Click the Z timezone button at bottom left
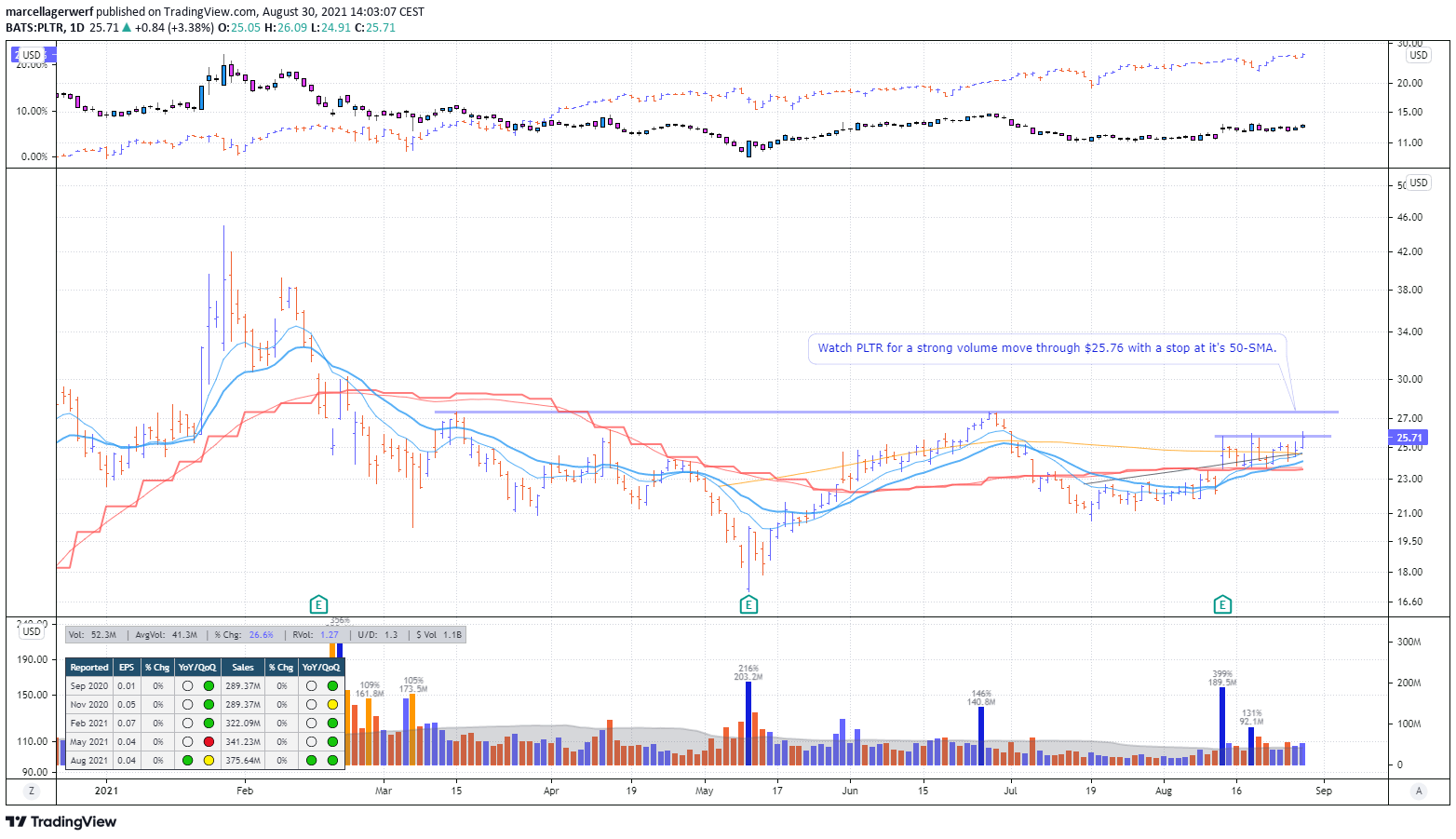The image size is (1456, 839). click(32, 791)
